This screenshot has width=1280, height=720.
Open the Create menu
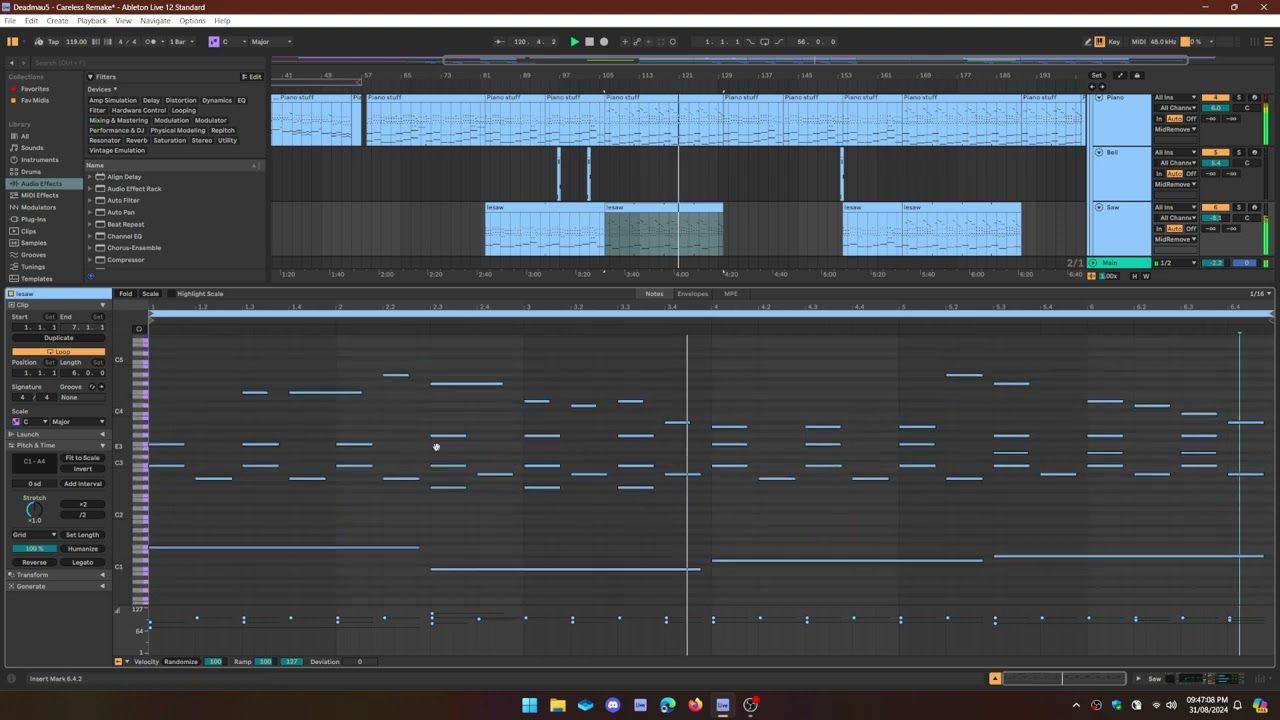coord(57,21)
